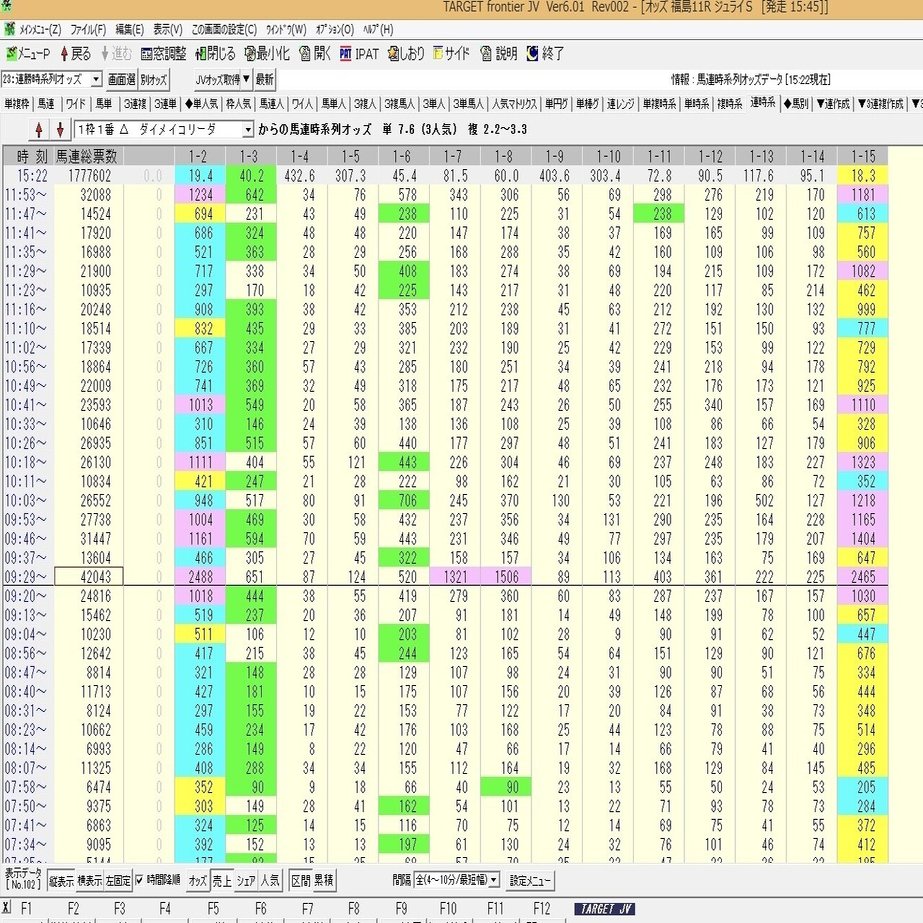Image resolution: width=923 pixels, height=923 pixels.
Task: Select next horse with down arrow
Action: pyautogui.click(x=59, y=130)
